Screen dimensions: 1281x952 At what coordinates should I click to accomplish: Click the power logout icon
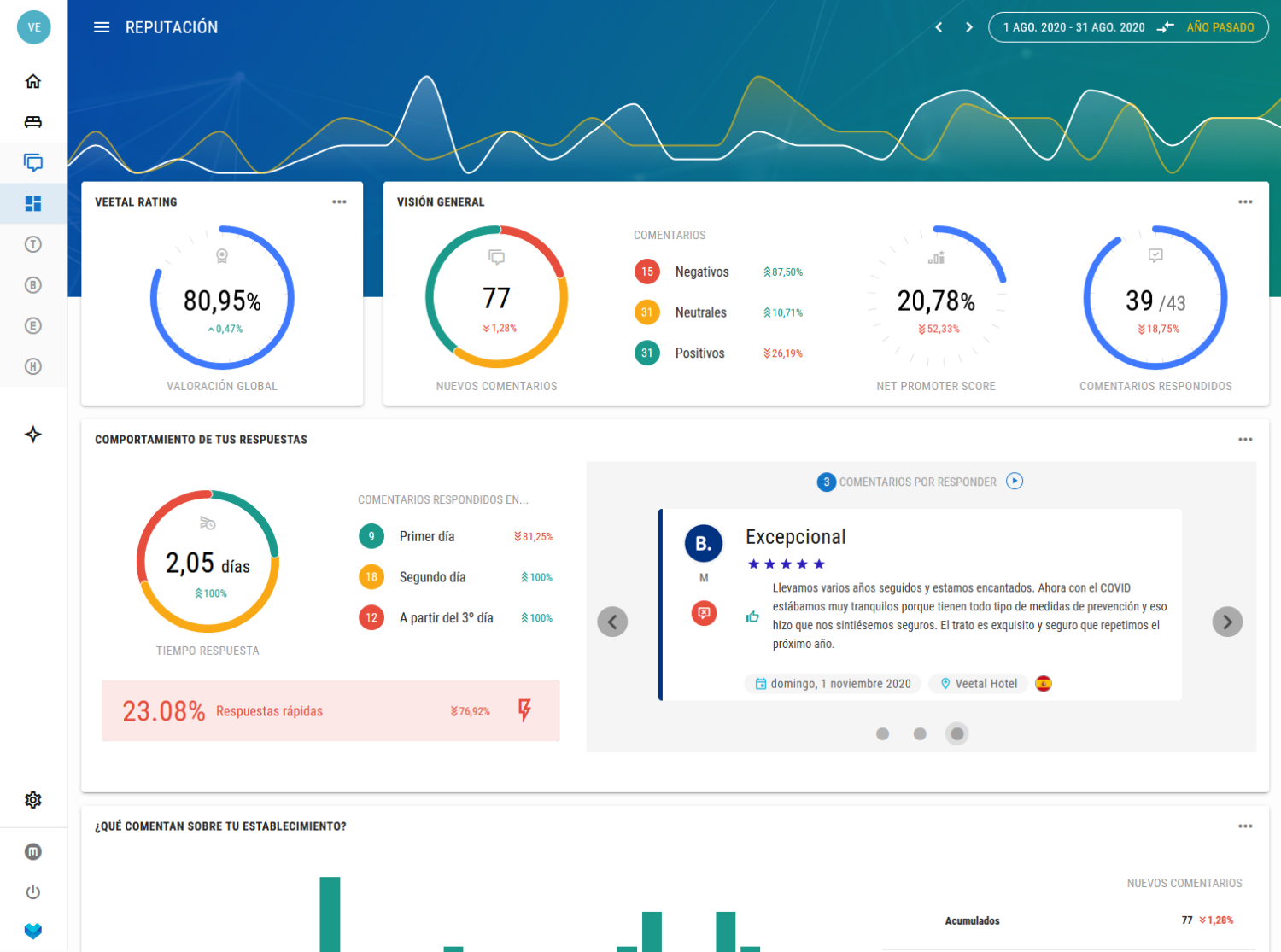tap(33, 892)
